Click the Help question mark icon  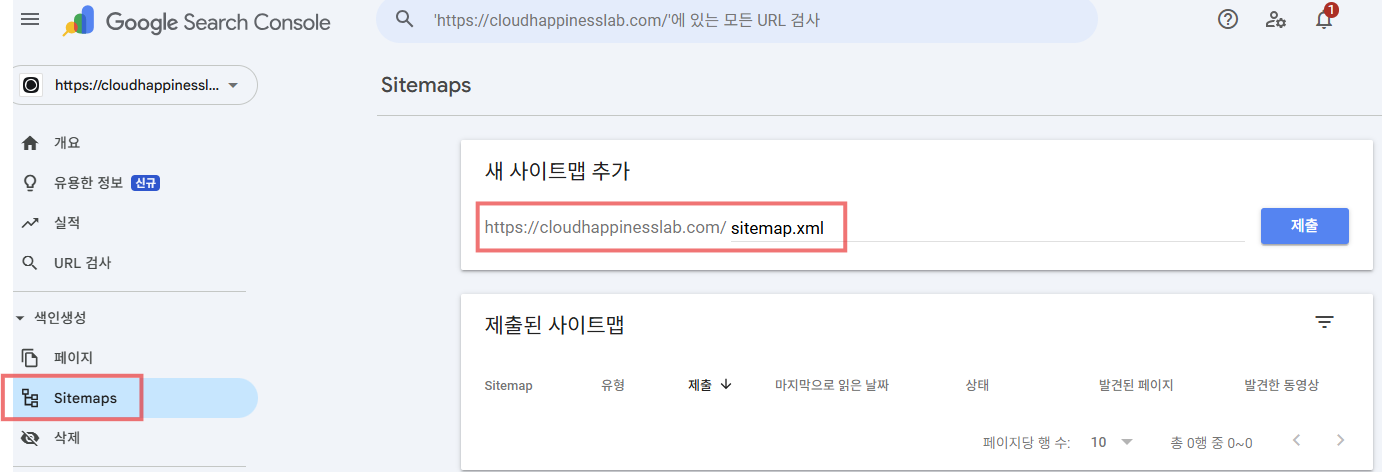[1228, 20]
